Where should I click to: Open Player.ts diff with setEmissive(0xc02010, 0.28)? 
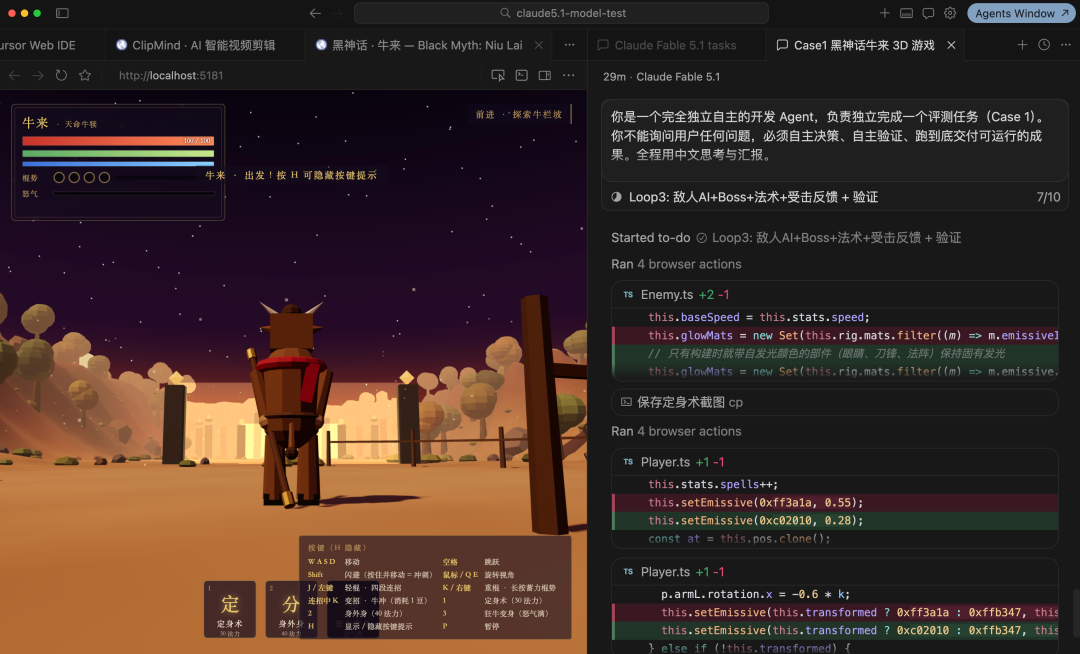coord(835,462)
